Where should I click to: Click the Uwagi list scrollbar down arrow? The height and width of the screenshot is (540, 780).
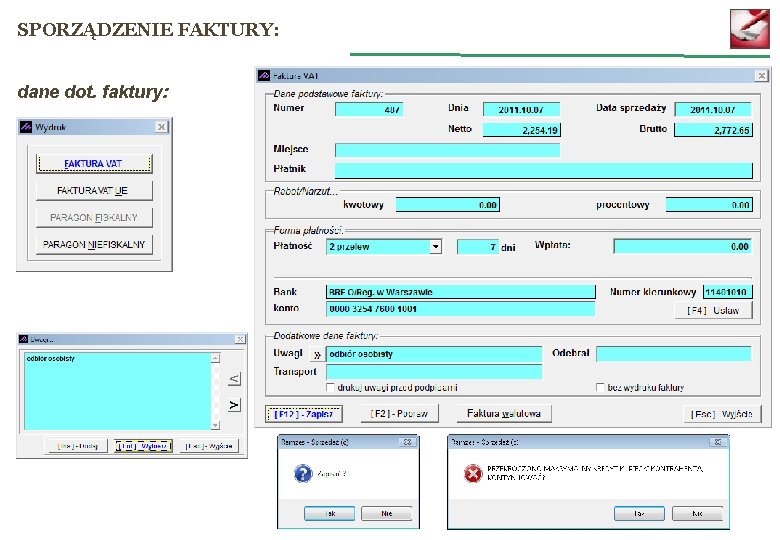[215, 425]
